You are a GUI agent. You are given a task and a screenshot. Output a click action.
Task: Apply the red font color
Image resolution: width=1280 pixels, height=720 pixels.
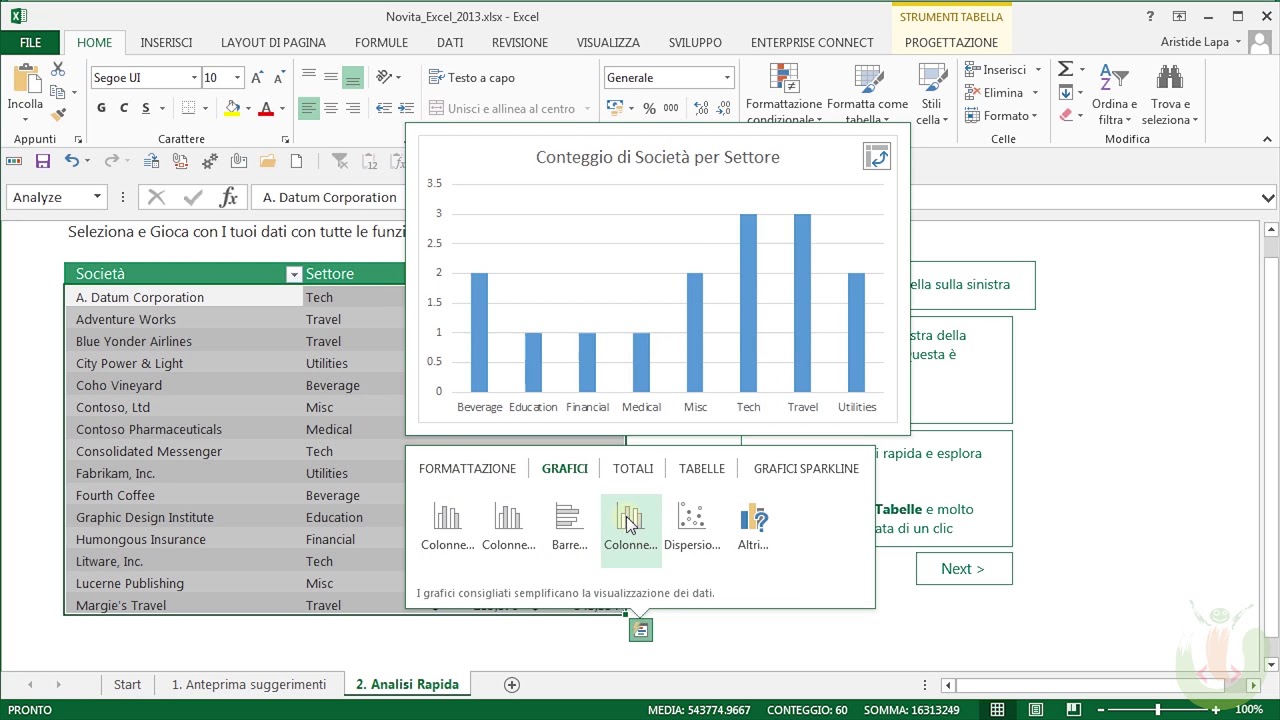[265, 108]
